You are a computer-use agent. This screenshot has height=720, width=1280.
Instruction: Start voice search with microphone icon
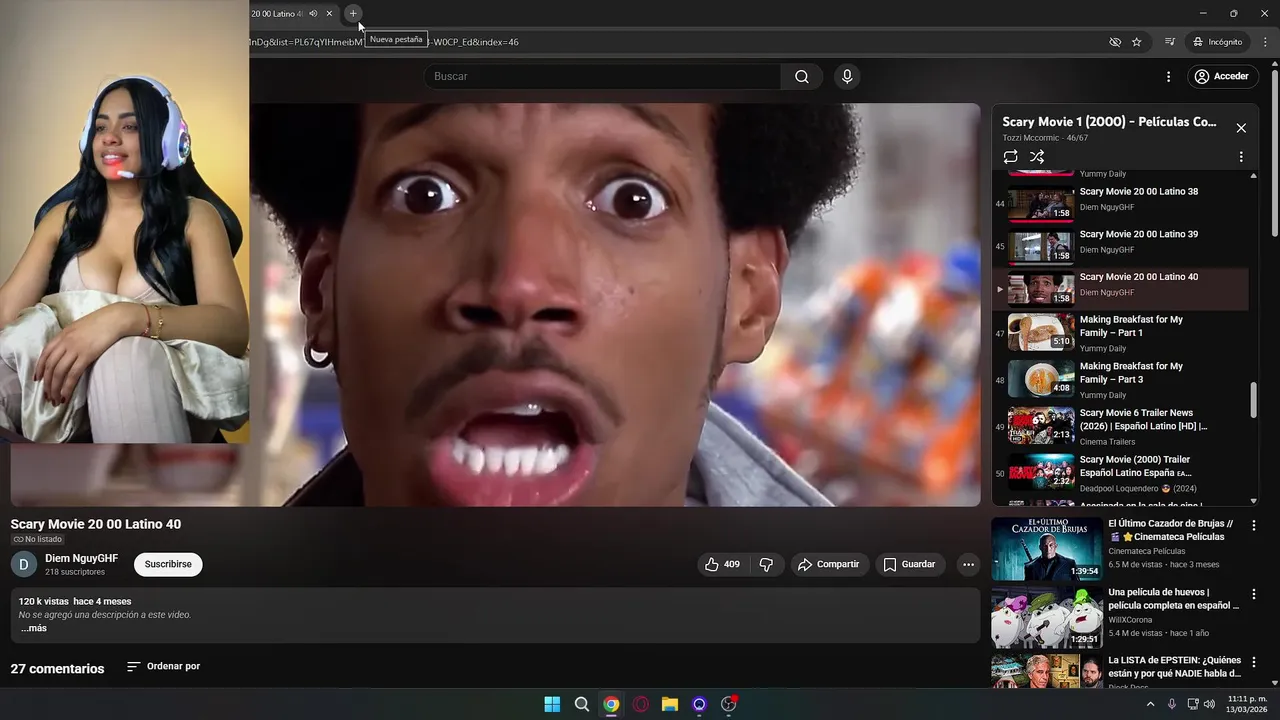847,76
